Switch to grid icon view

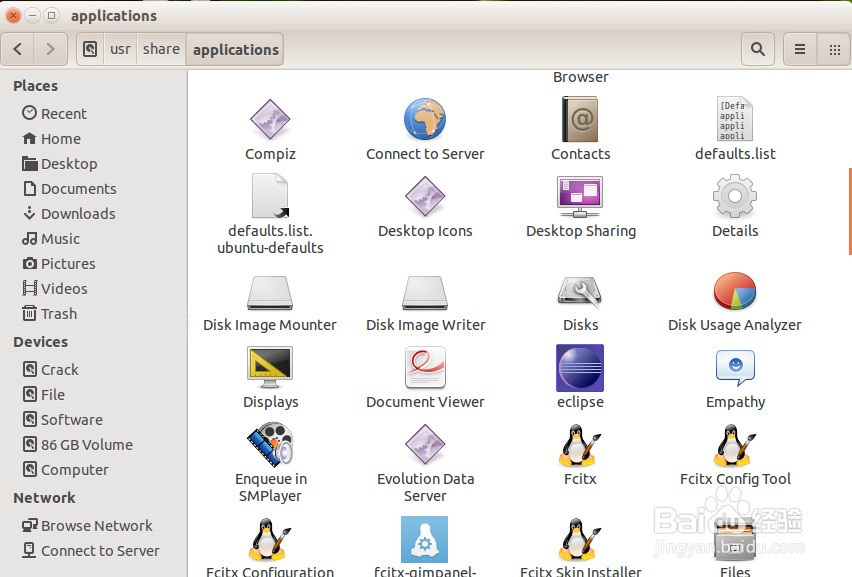tap(834, 49)
